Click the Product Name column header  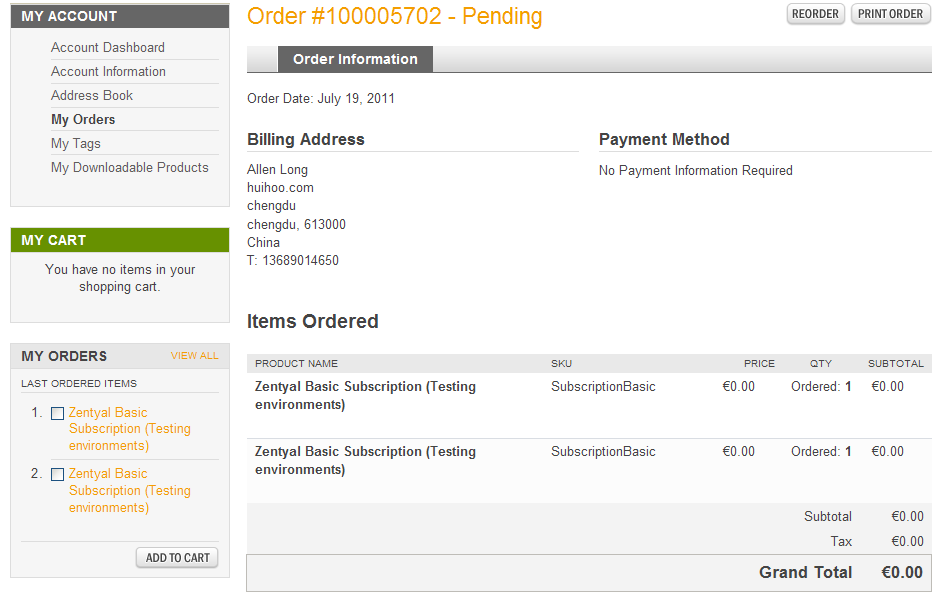296,363
